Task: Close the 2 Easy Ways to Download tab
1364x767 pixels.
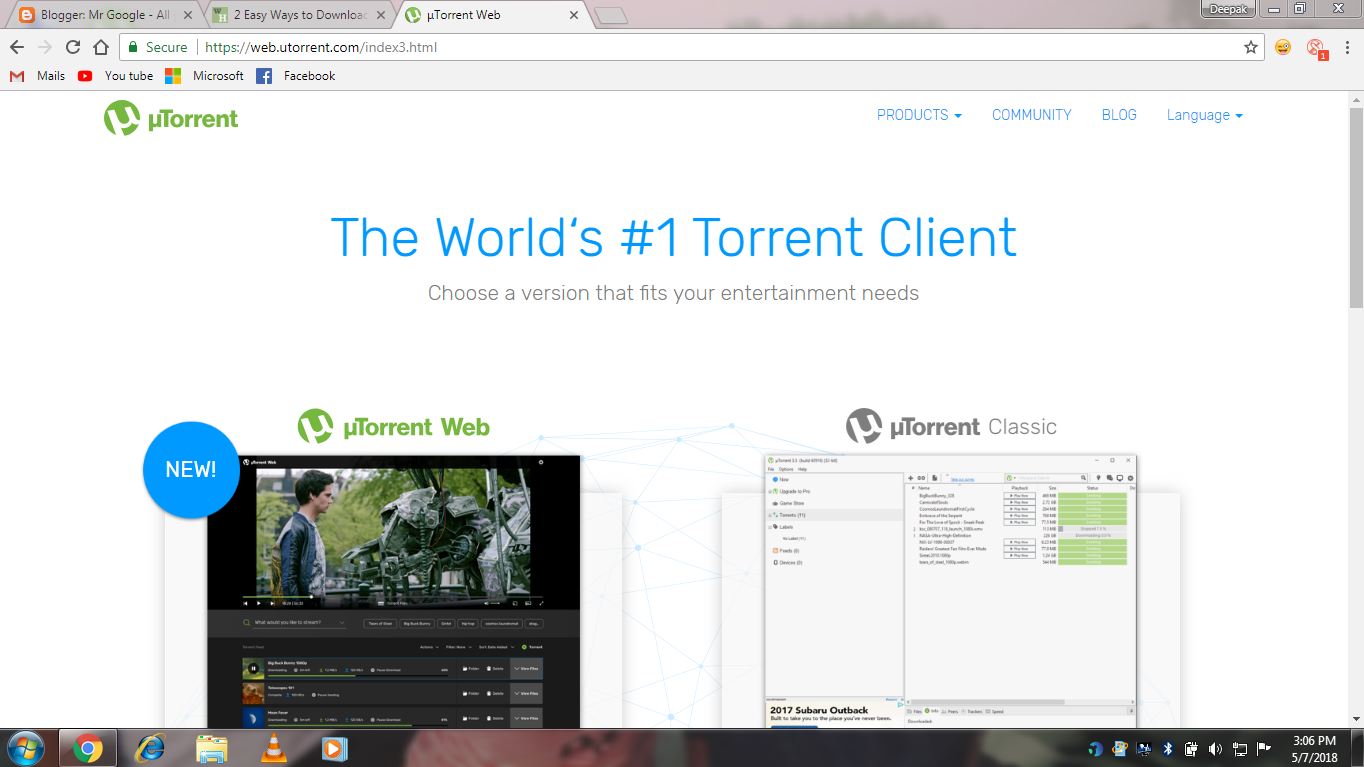Action: click(380, 15)
